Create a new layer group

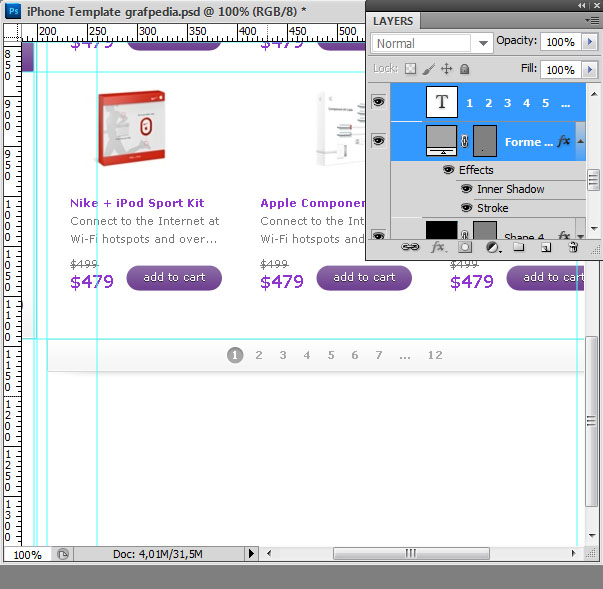click(x=519, y=247)
